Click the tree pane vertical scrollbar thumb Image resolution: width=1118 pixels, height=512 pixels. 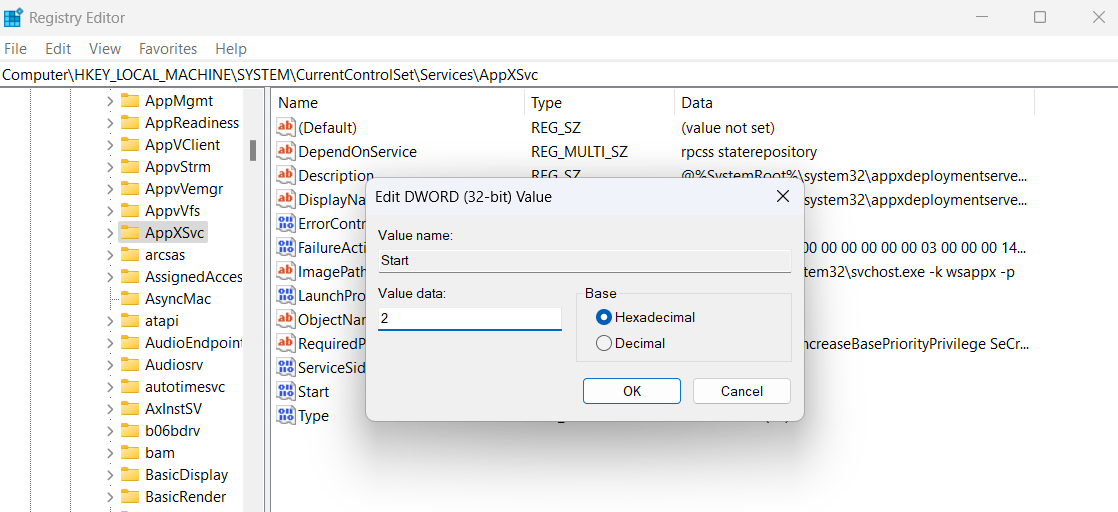point(252,150)
